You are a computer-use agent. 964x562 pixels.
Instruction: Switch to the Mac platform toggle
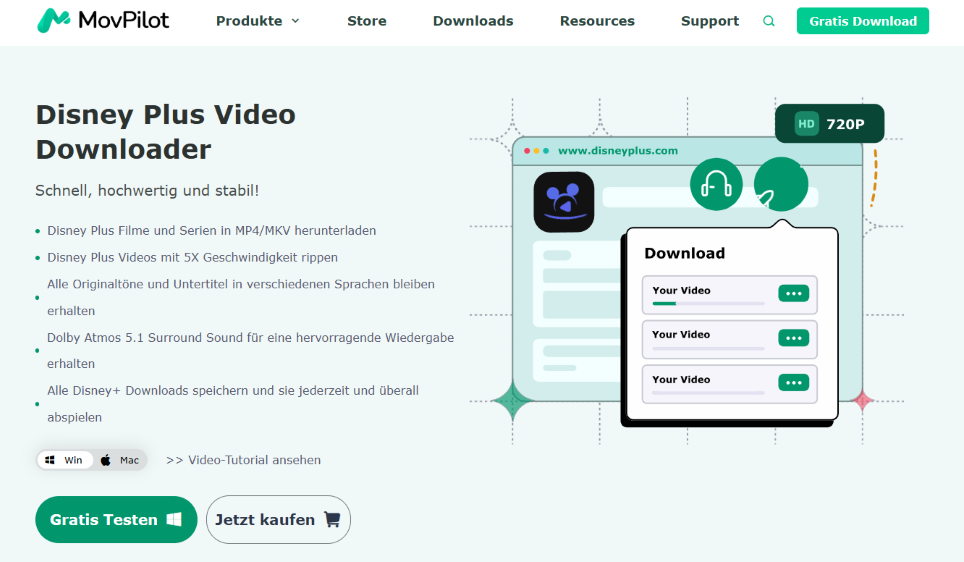120,460
